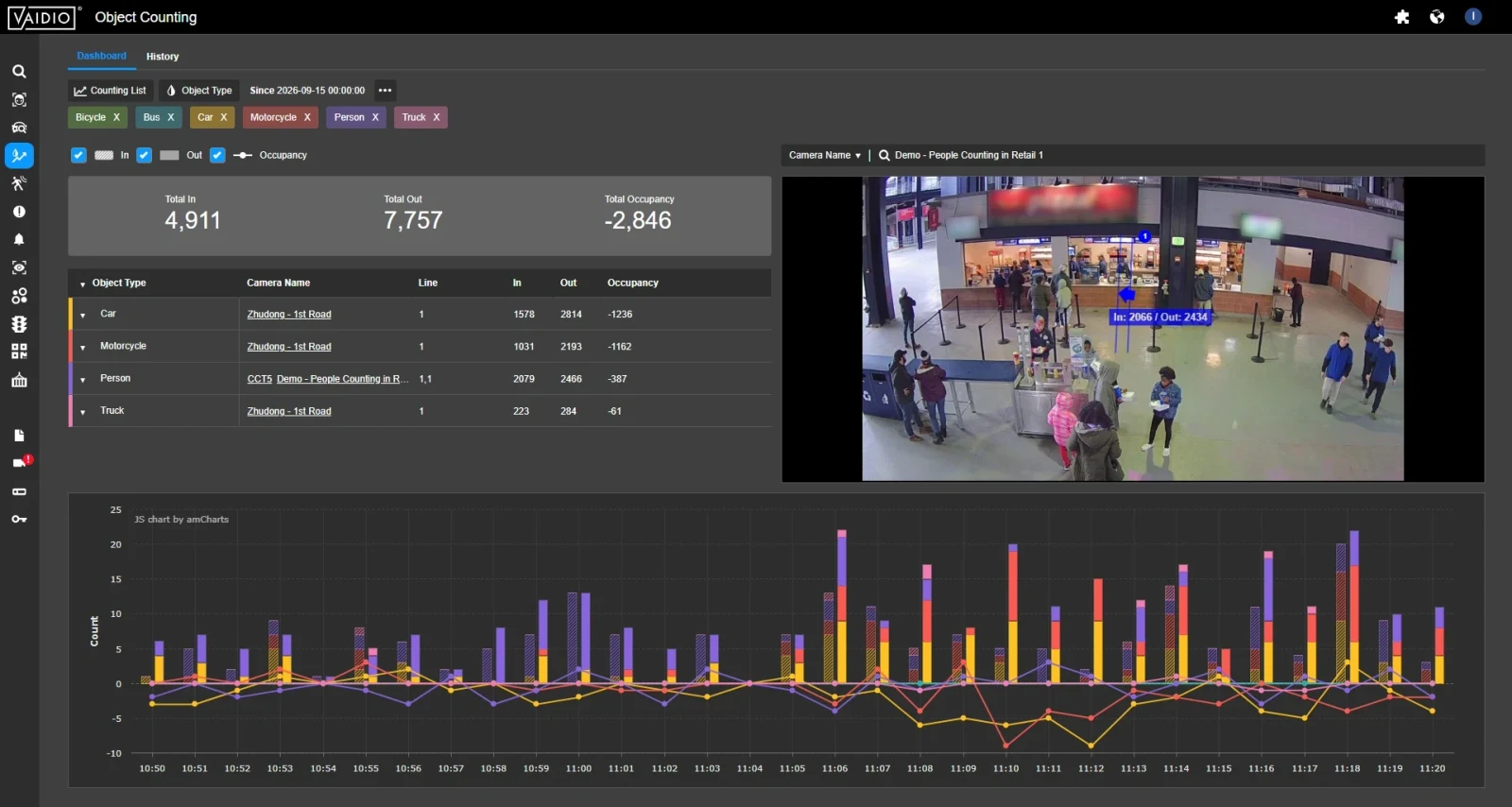
Task: Remove the Truck filter tag
Action: click(437, 117)
